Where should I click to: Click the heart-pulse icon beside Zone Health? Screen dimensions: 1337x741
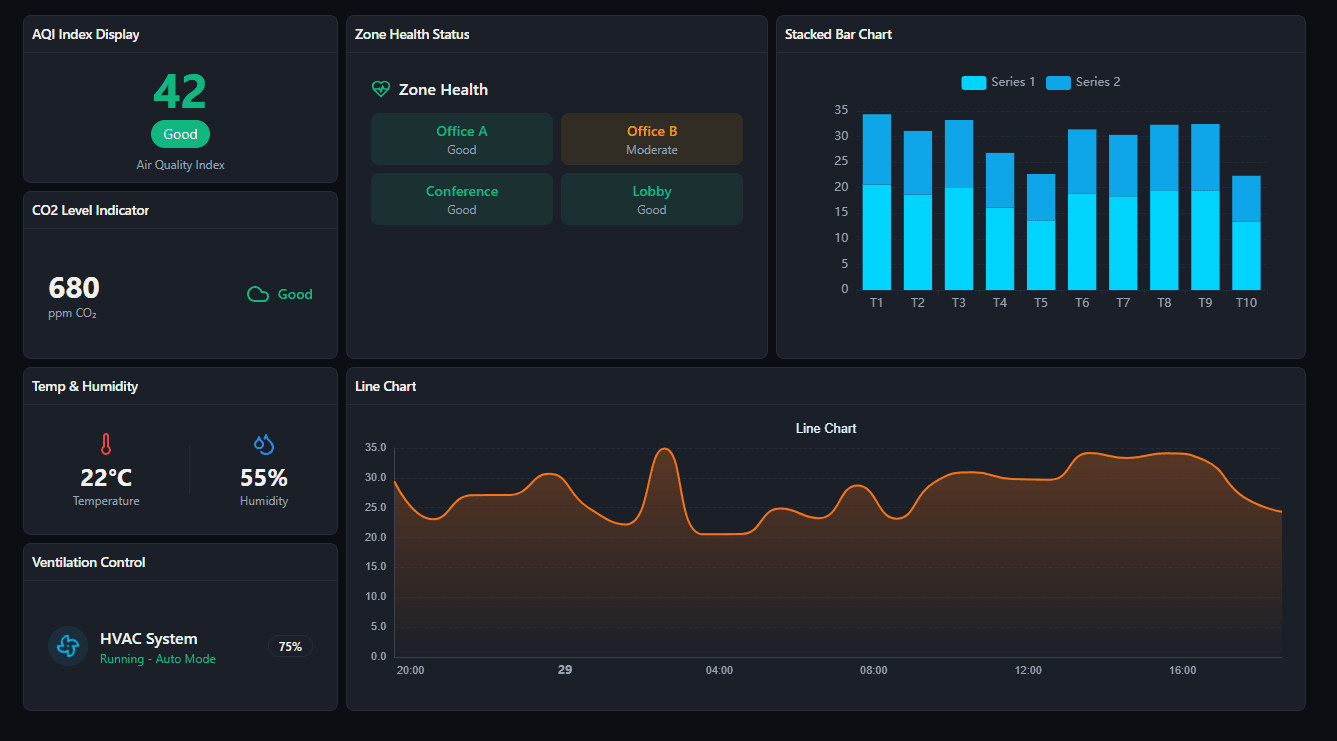(382, 88)
